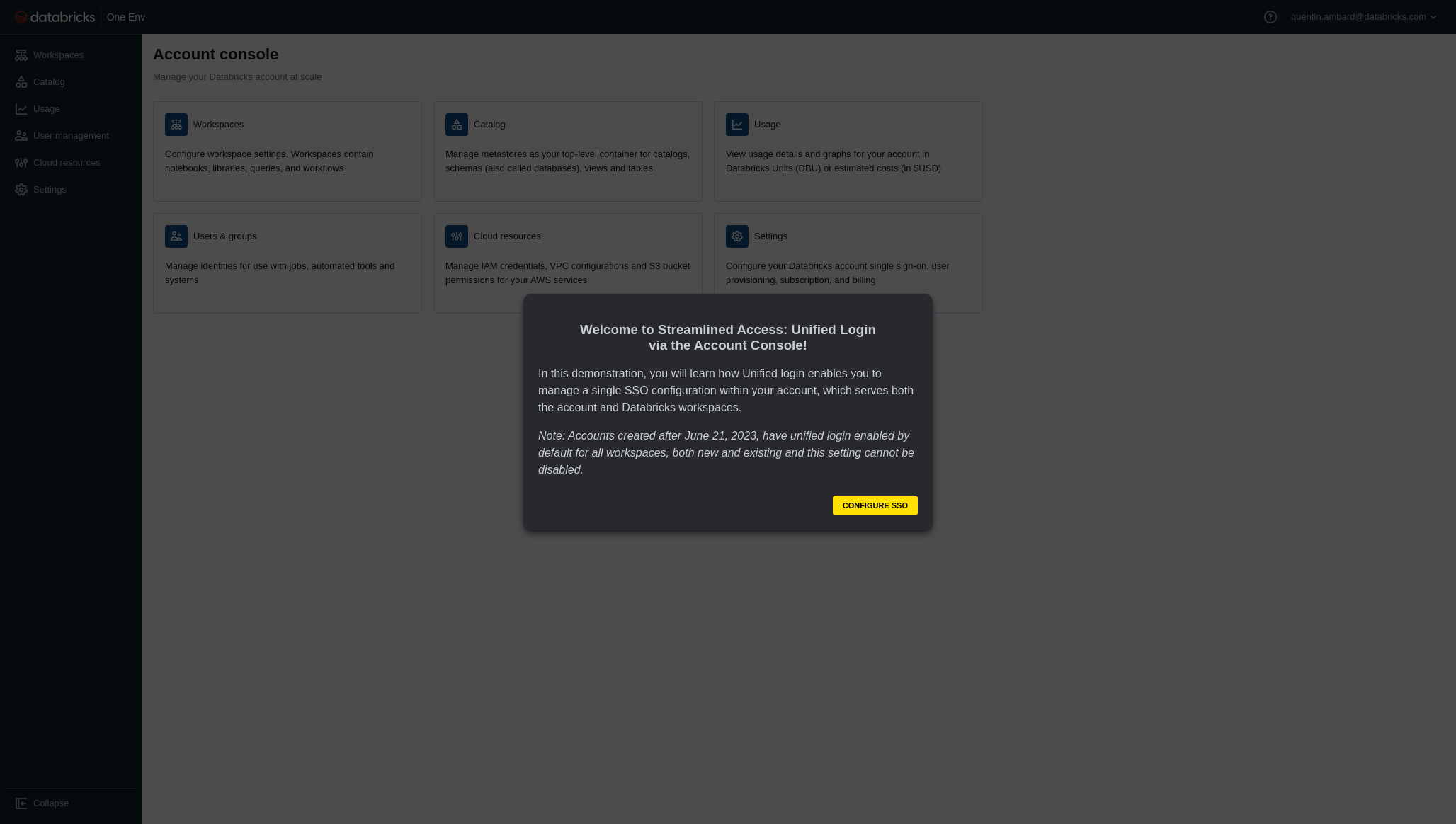This screenshot has width=1456, height=824.
Task: Select Cloud resources menu item
Action: 67,163
